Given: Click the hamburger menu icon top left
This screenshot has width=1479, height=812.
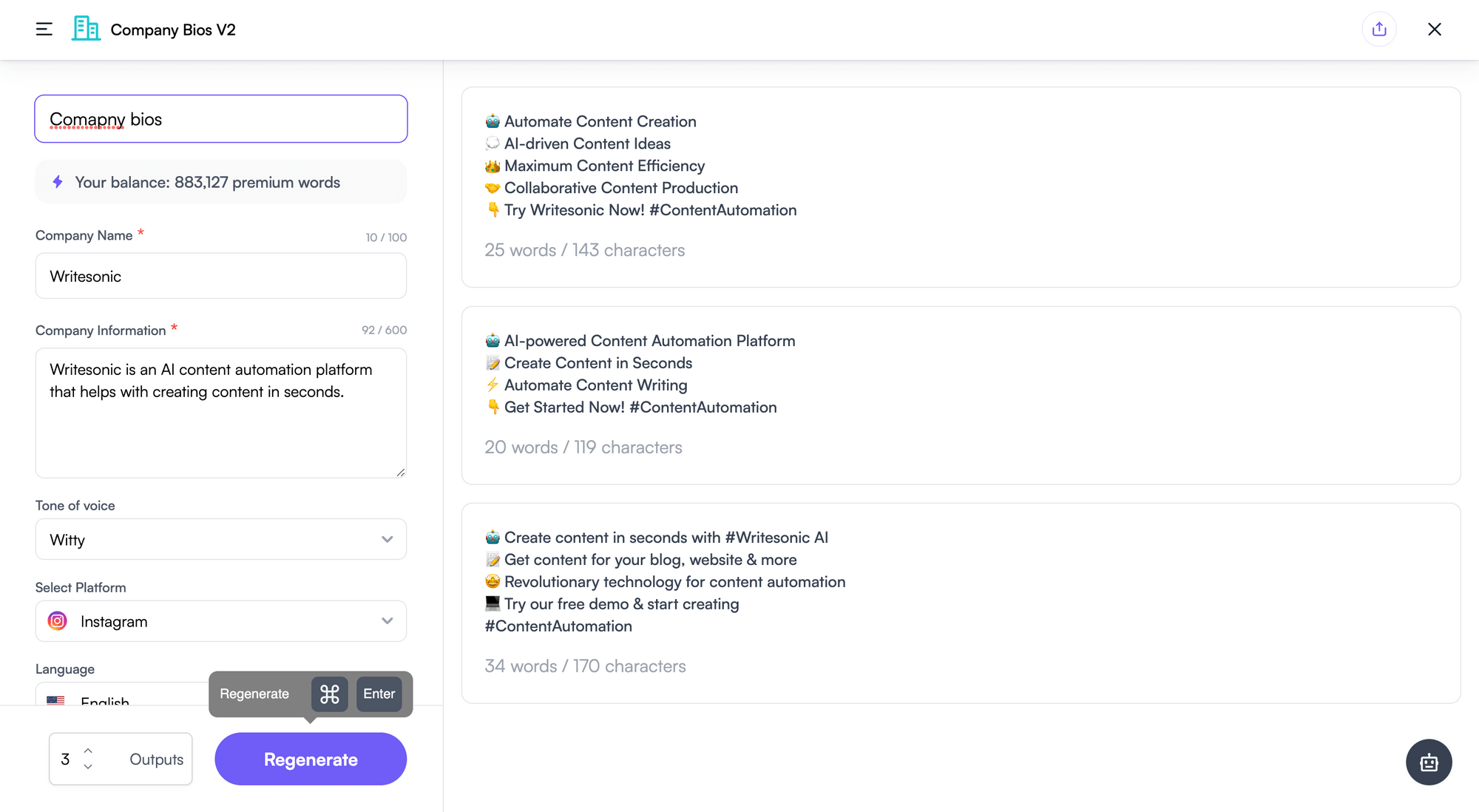Looking at the screenshot, I should [x=45, y=28].
